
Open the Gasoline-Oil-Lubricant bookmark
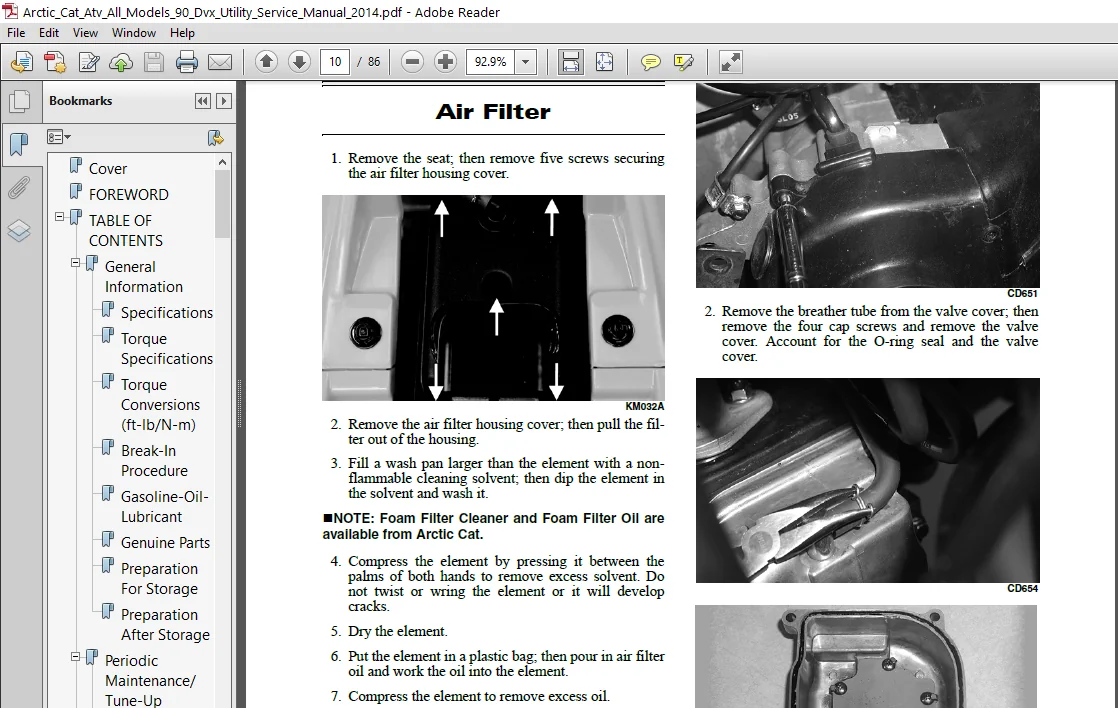click(165, 506)
